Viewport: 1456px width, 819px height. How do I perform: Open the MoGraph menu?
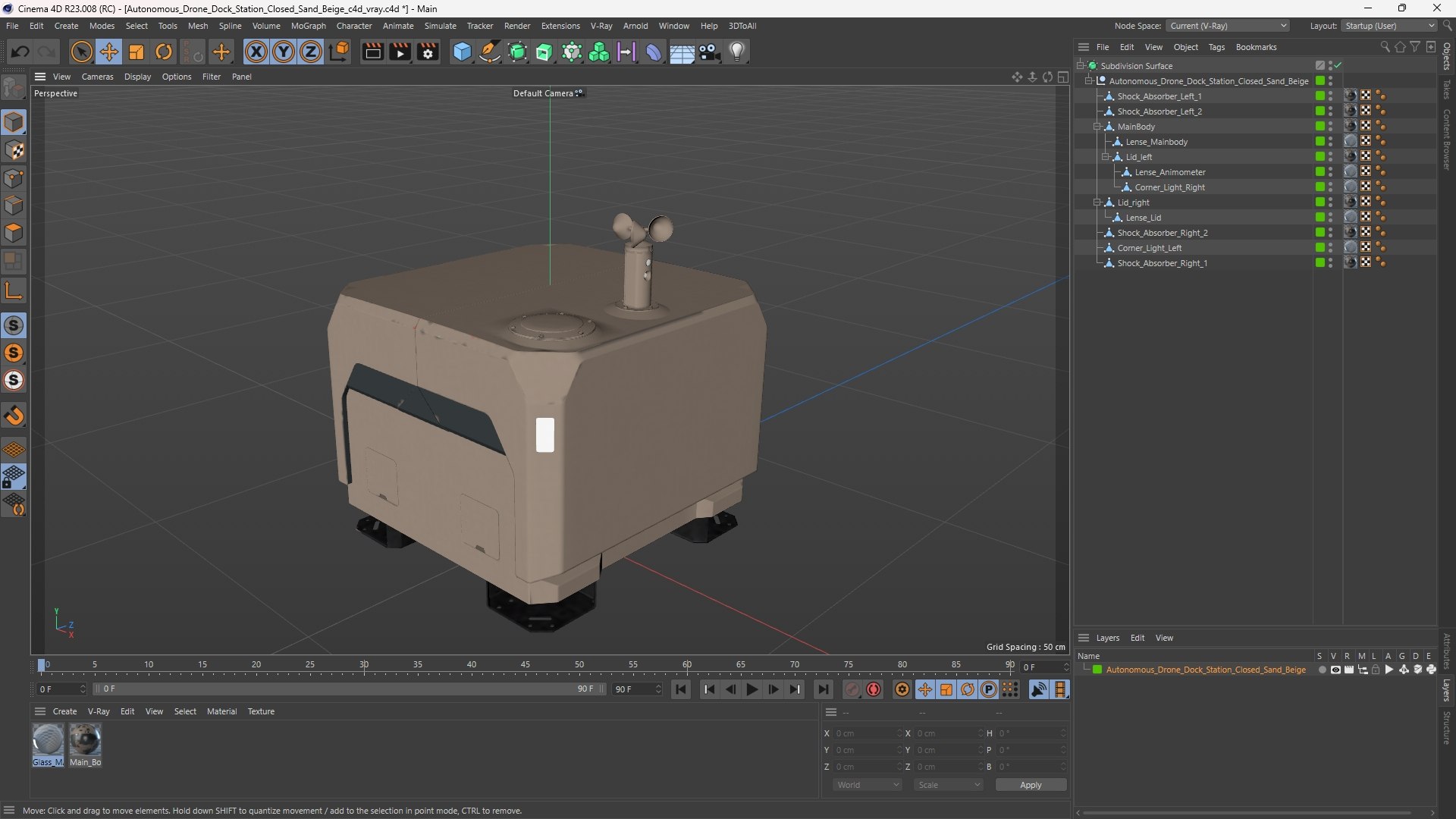(x=308, y=26)
